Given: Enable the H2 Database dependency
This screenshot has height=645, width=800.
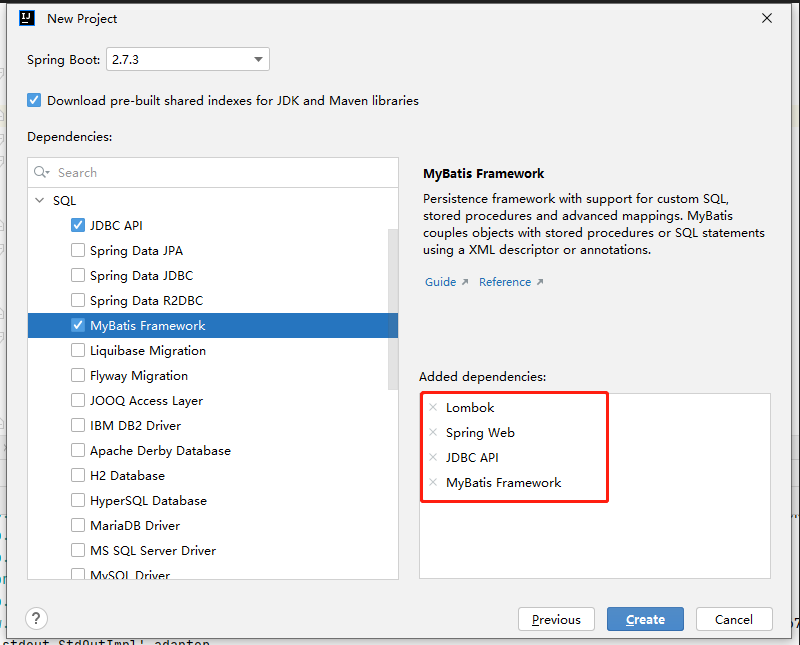Looking at the screenshot, I should [77, 475].
